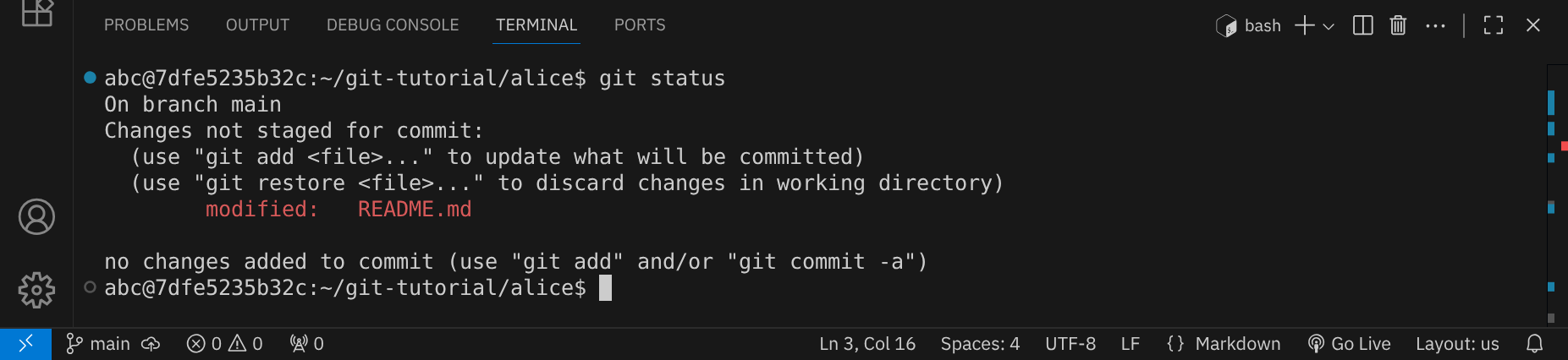Click the main branch indicator
This screenshot has height=360, width=1568.
click(99, 343)
